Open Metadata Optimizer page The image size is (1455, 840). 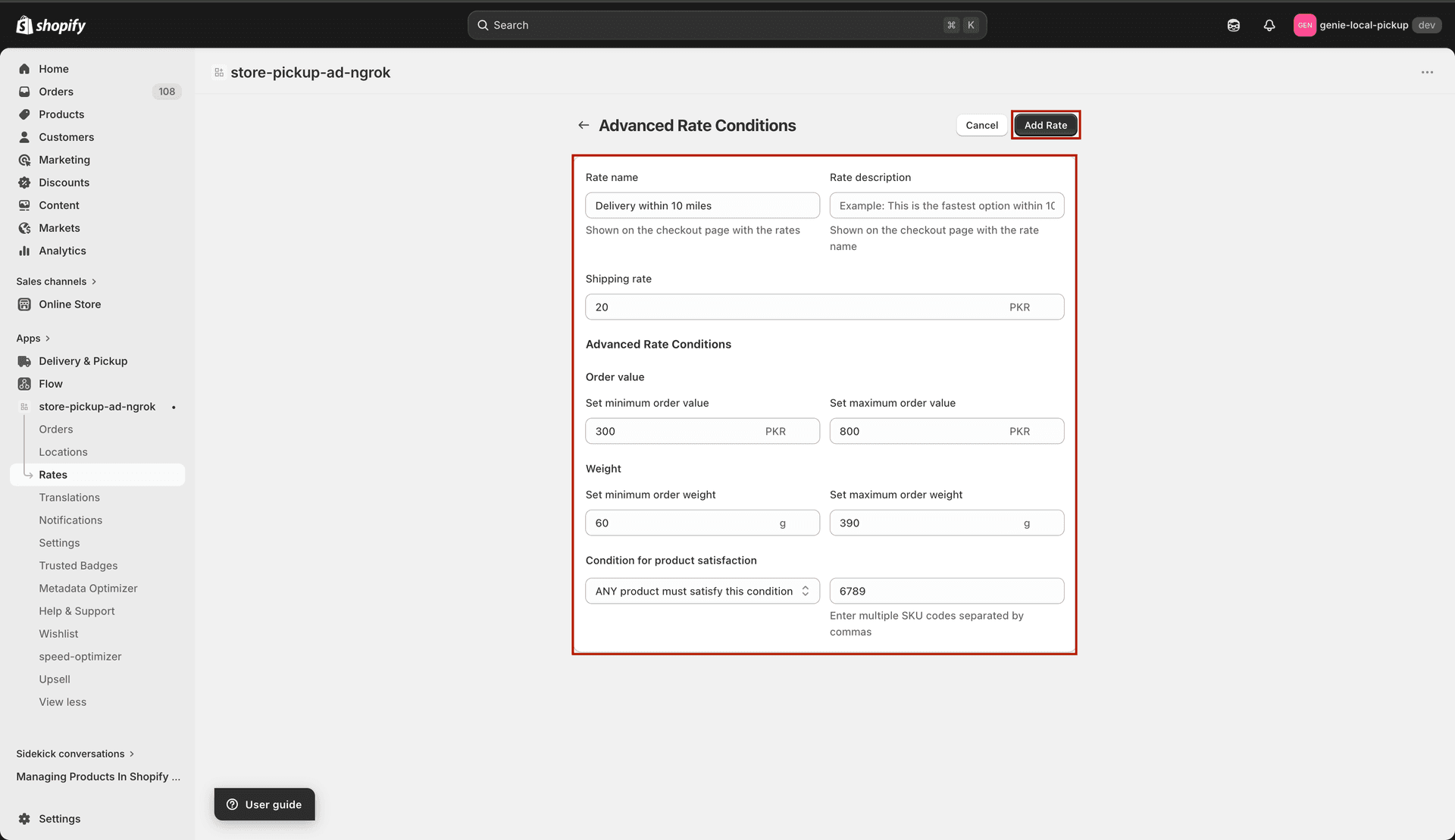pyautogui.click(x=88, y=589)
